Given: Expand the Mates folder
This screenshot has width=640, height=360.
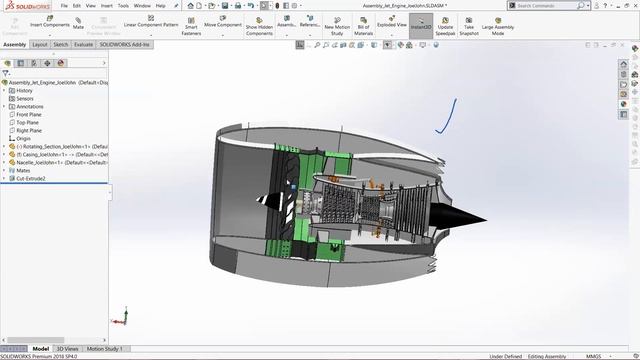Looking at the screenshot, I should 4,170.
